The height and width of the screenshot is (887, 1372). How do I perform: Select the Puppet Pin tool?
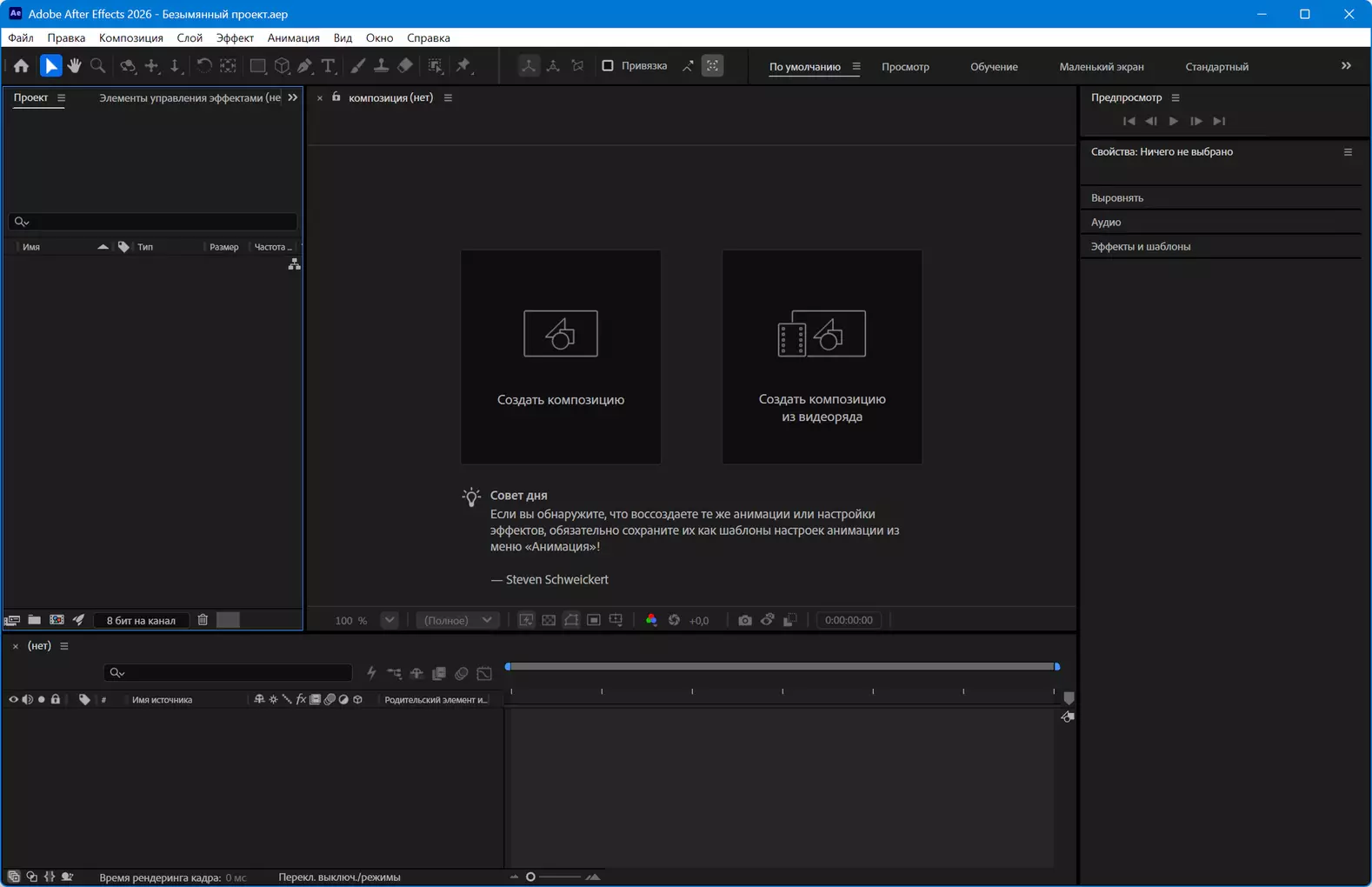(463, 66)
